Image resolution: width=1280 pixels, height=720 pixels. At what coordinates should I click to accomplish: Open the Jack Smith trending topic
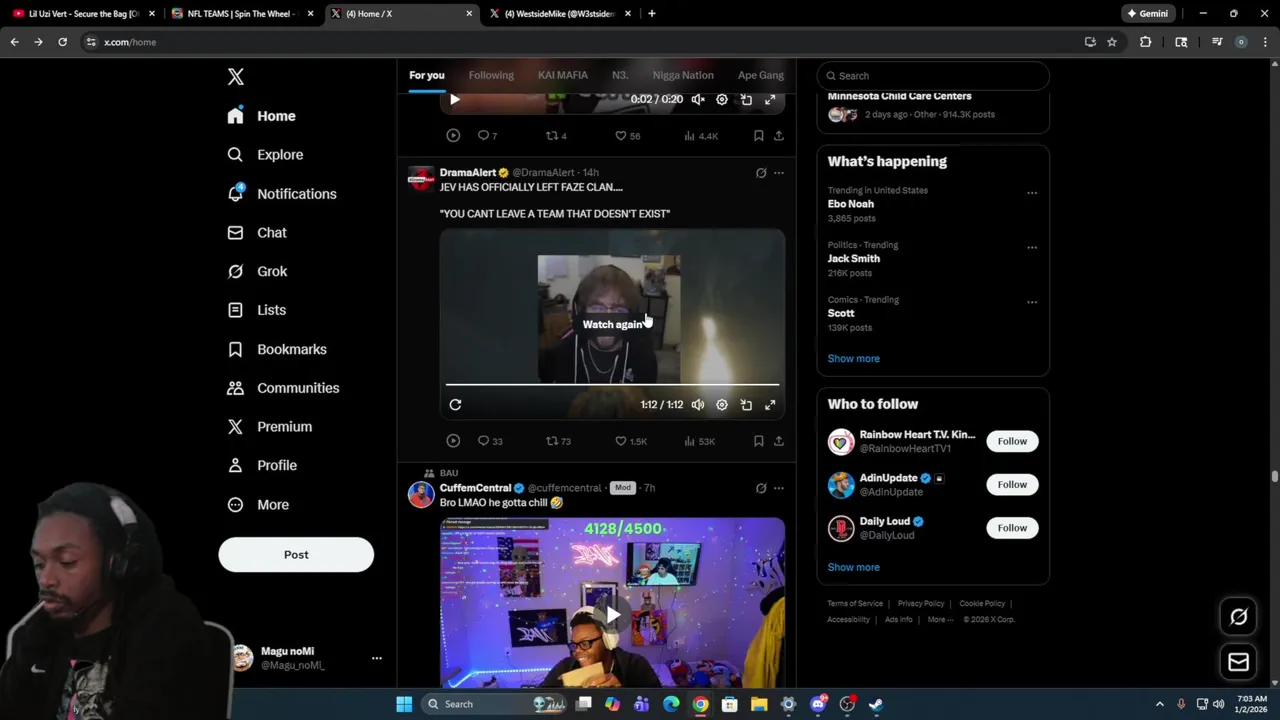[853, 258]
